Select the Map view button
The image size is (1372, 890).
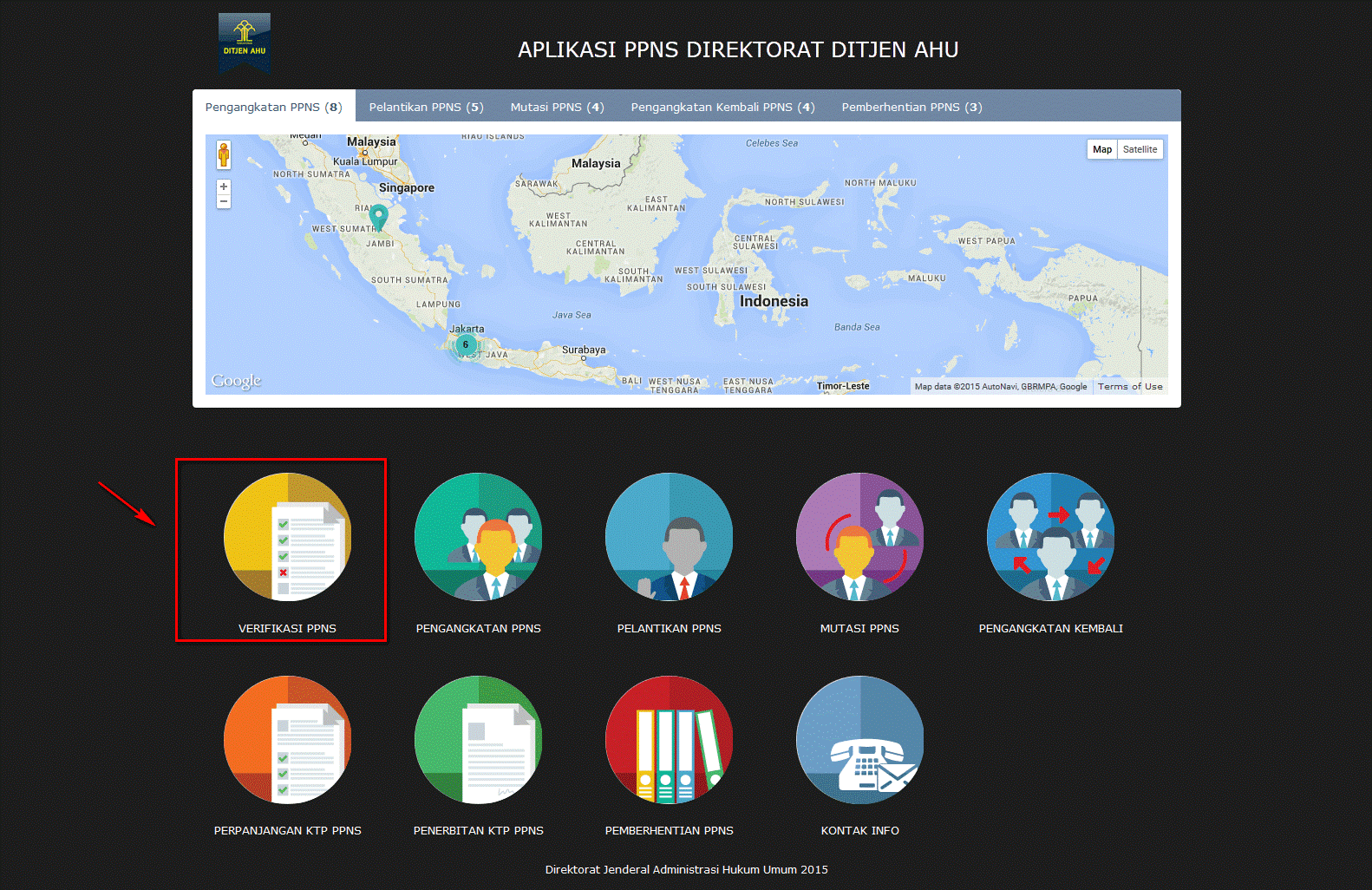1101,149
